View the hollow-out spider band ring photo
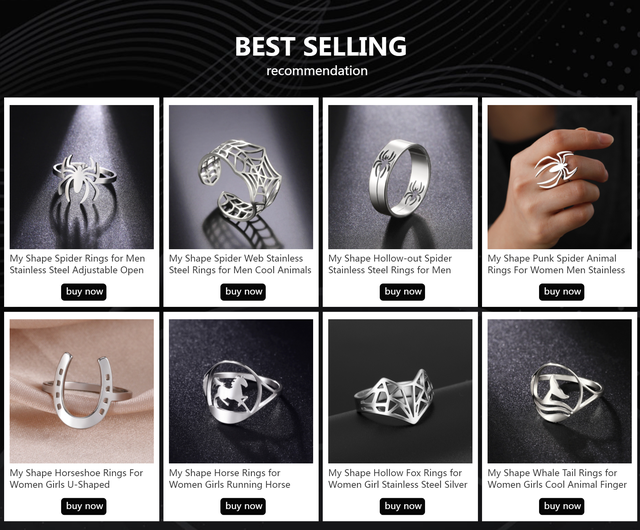 (400, 177)
